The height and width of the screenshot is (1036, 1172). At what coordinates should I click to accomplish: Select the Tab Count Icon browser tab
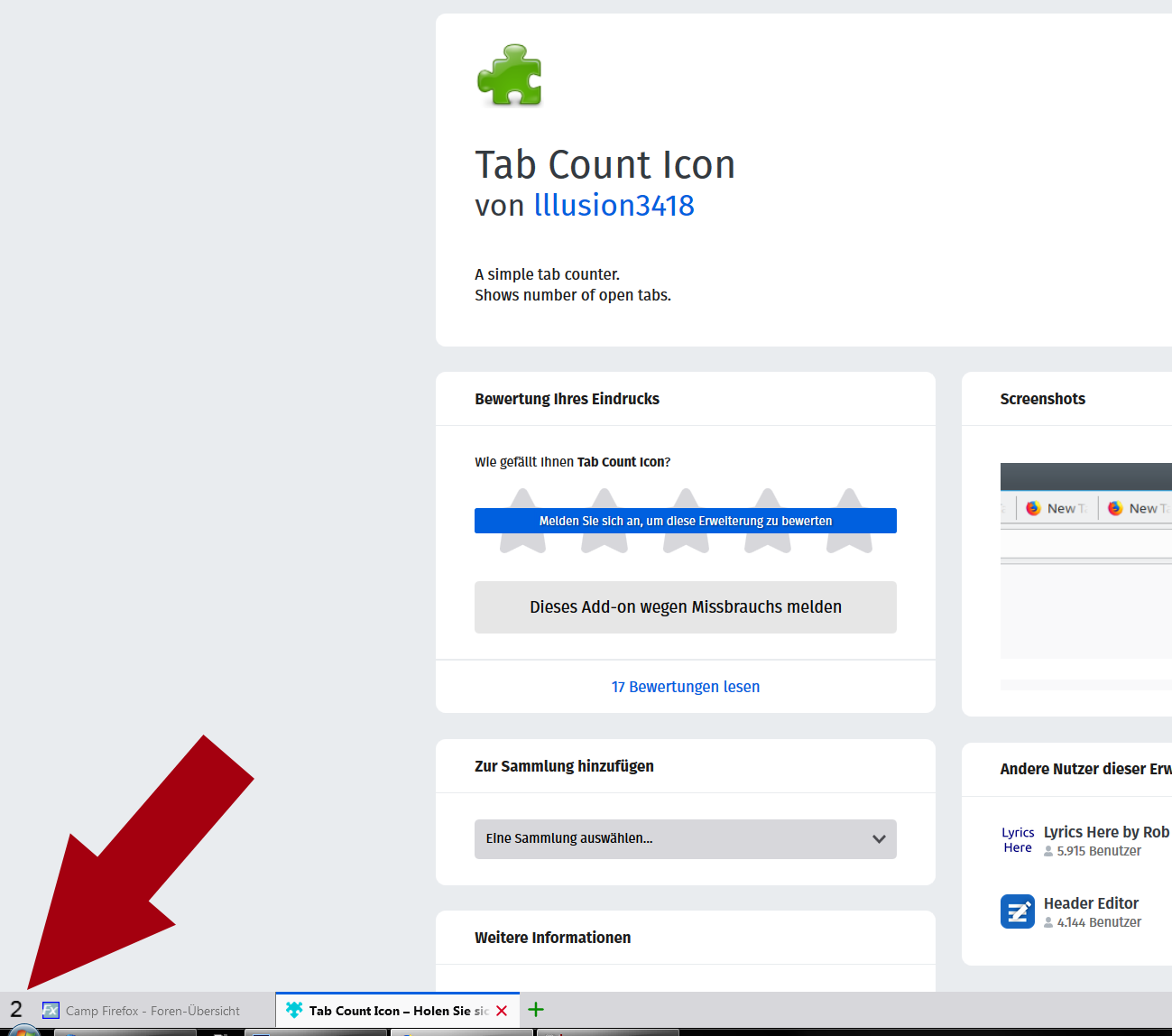(397, 1011)
